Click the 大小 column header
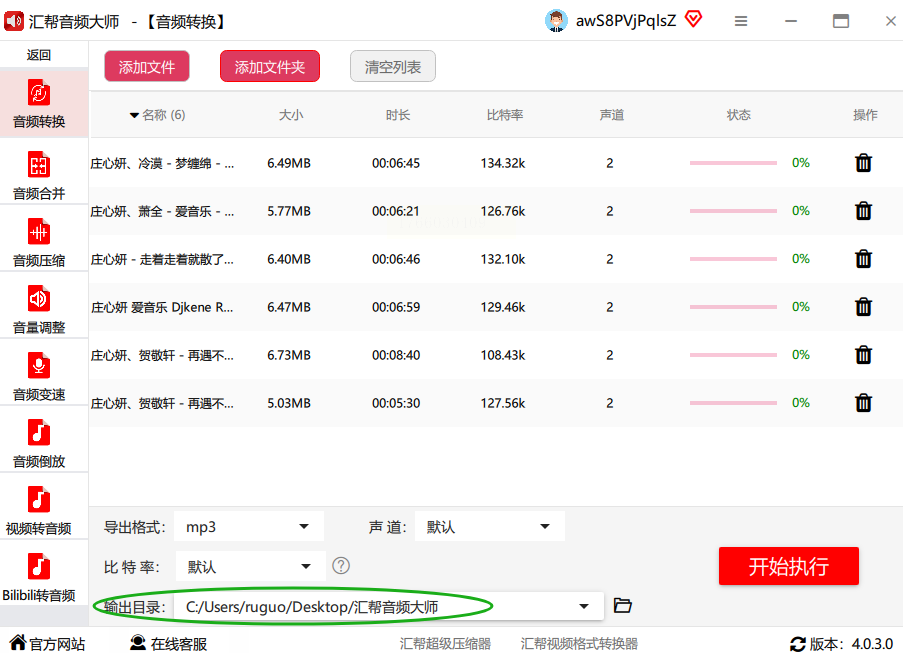This screenshot has height=653, width=903. [291, 115]
